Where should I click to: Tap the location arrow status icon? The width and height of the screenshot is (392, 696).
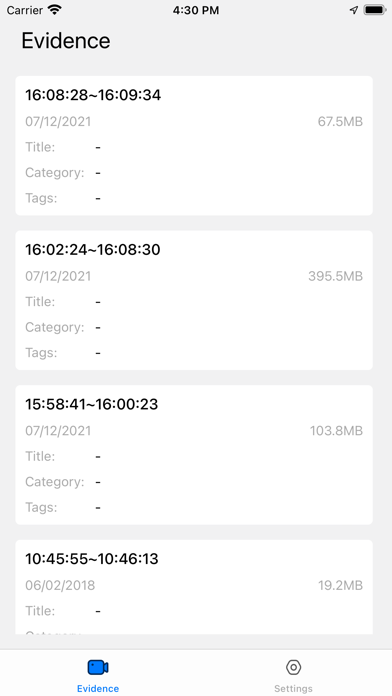354,10
